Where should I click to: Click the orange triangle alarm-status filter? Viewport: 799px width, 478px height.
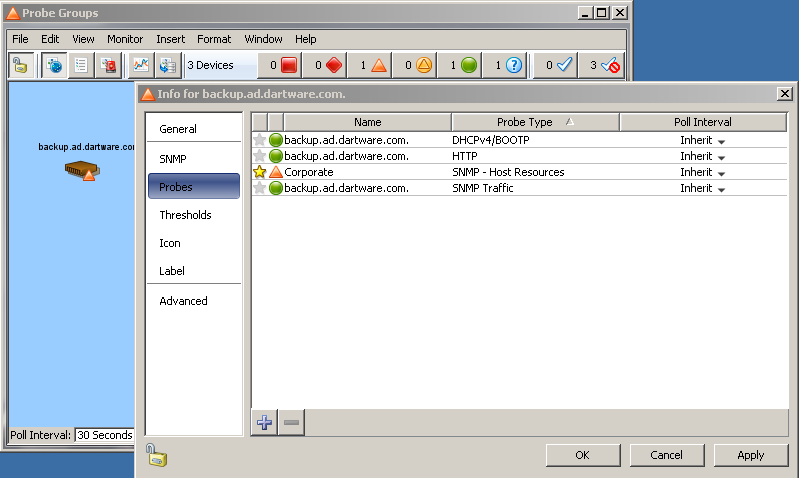click(378, 65)
